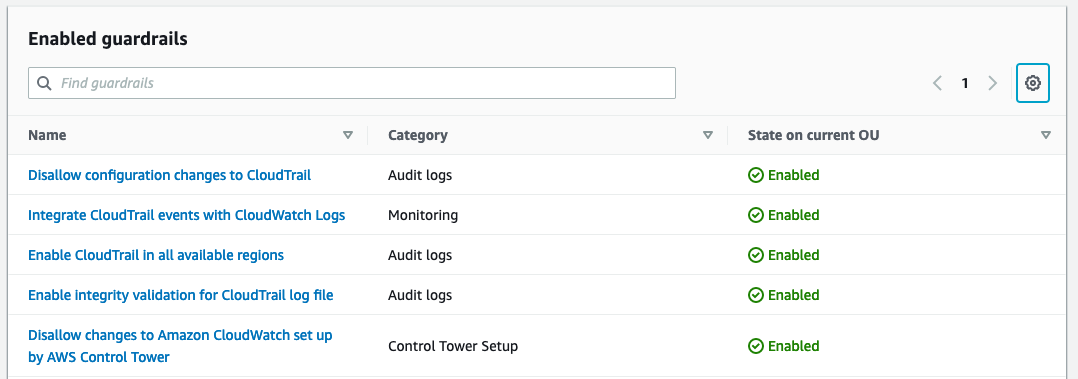This screenshot has width=1078, height=379.
Task: Sort by Category column arrow
Action: [707, 136]
